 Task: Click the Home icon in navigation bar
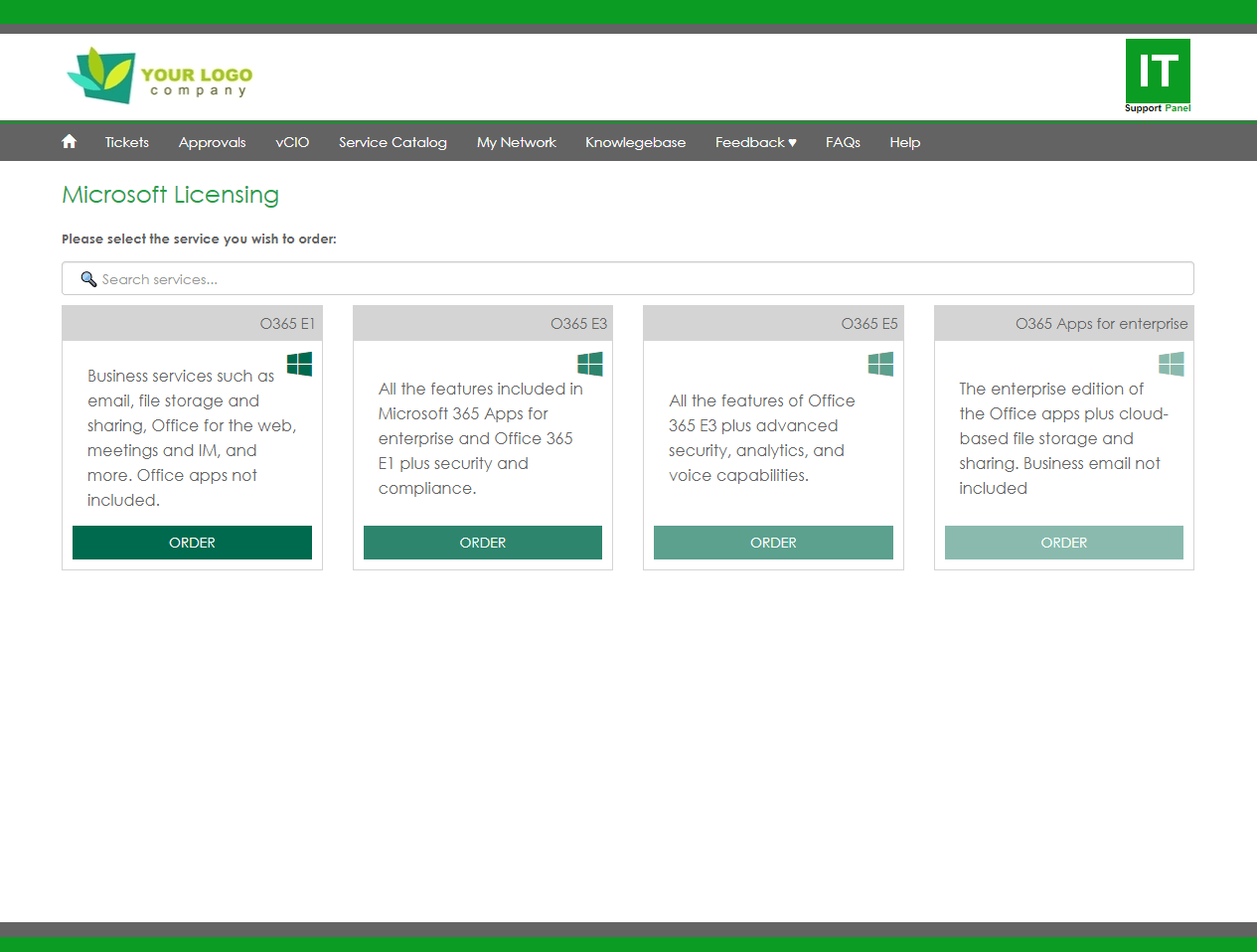[69, 142]
